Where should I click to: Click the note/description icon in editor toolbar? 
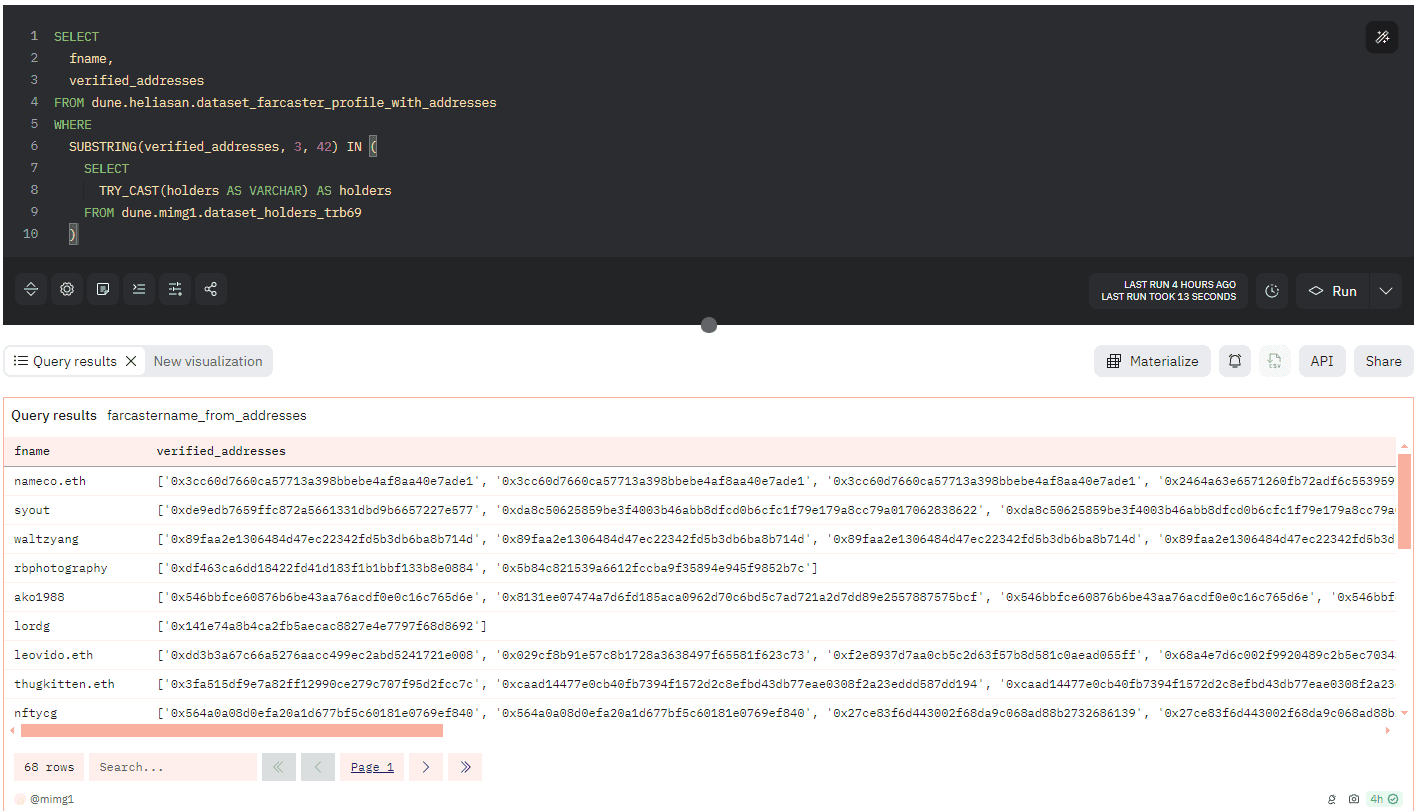click(103, 289)
